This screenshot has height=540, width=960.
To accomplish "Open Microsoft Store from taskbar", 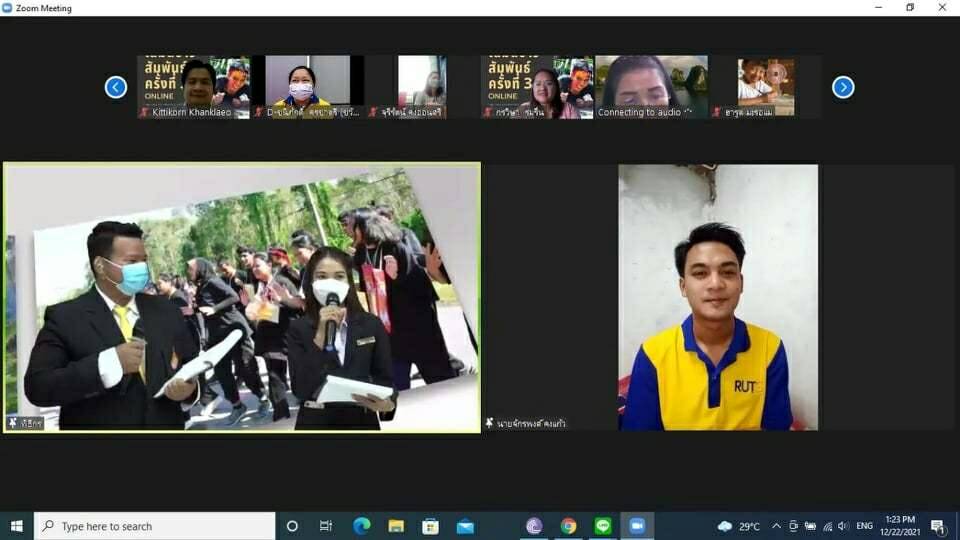I will point(431,526).
